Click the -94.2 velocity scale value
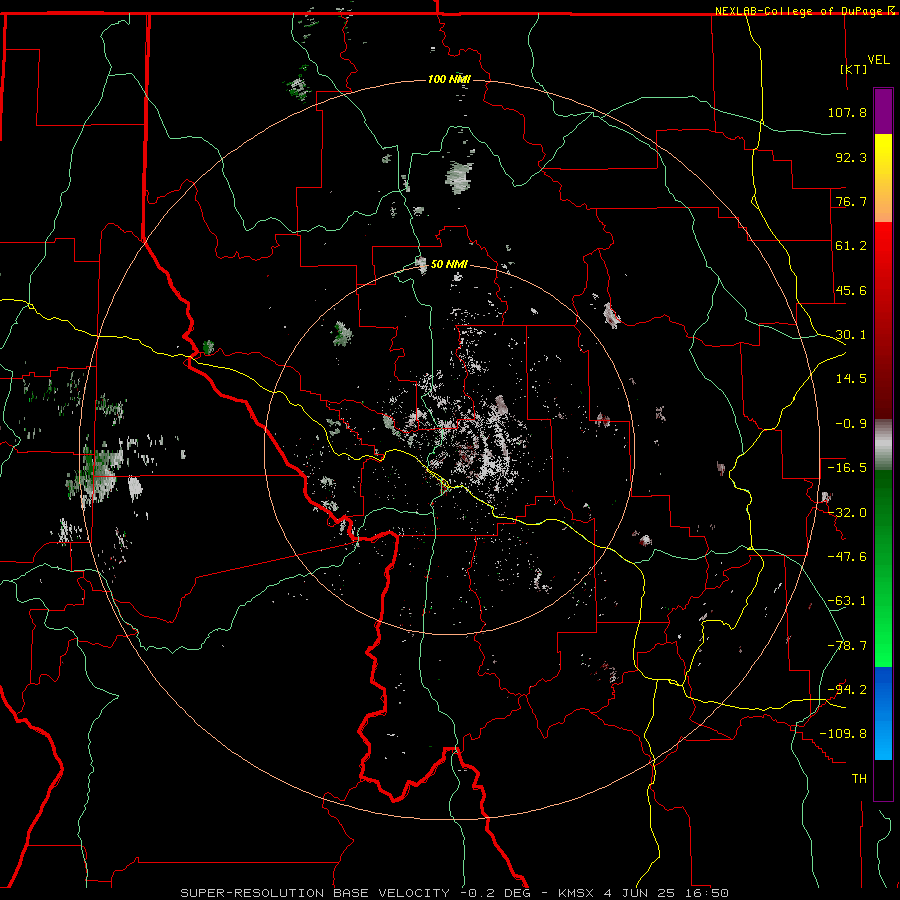900x900 pixels. click(847, 690)
